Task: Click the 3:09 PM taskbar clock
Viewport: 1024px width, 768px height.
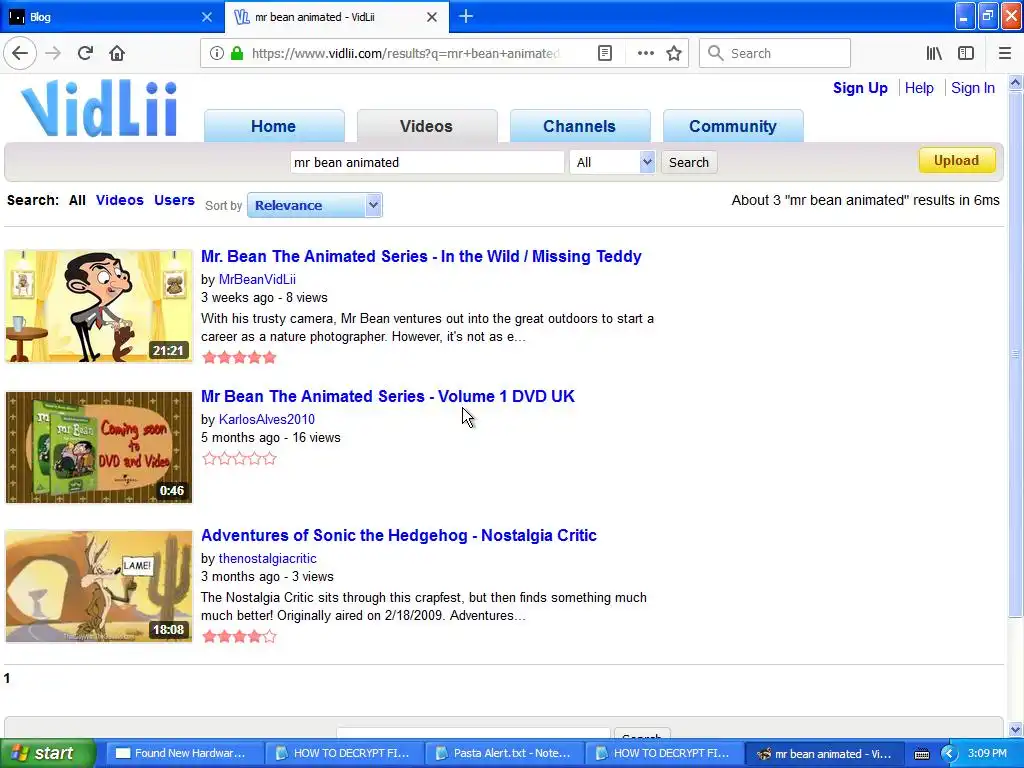Action: click(x=987, y=753)
